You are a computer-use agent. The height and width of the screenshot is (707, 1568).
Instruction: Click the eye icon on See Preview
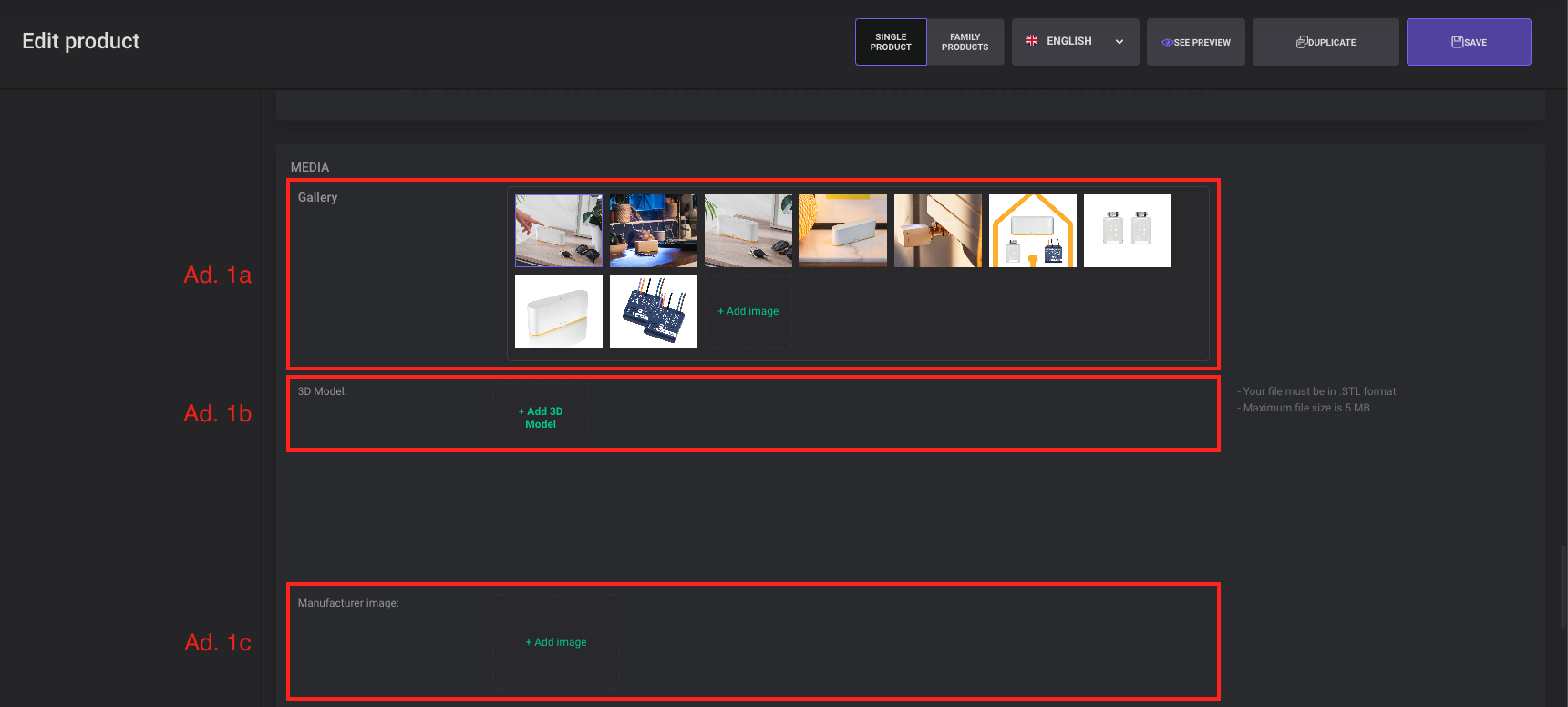click(x=1167, y=43)
